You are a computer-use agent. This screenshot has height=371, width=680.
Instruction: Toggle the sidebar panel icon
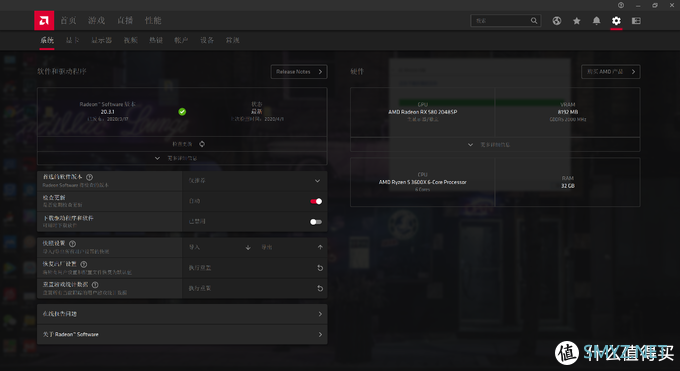point(636,21)
